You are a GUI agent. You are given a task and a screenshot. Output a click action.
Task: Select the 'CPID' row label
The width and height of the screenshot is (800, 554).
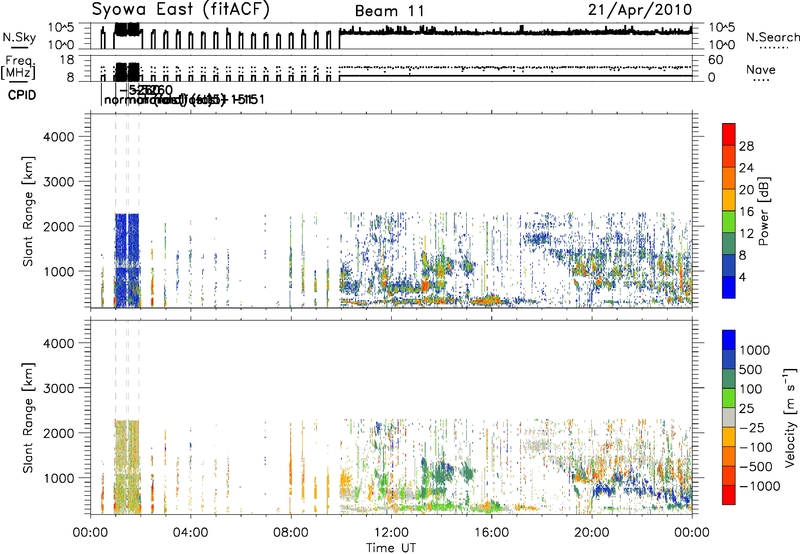click(x=22, y=95)
